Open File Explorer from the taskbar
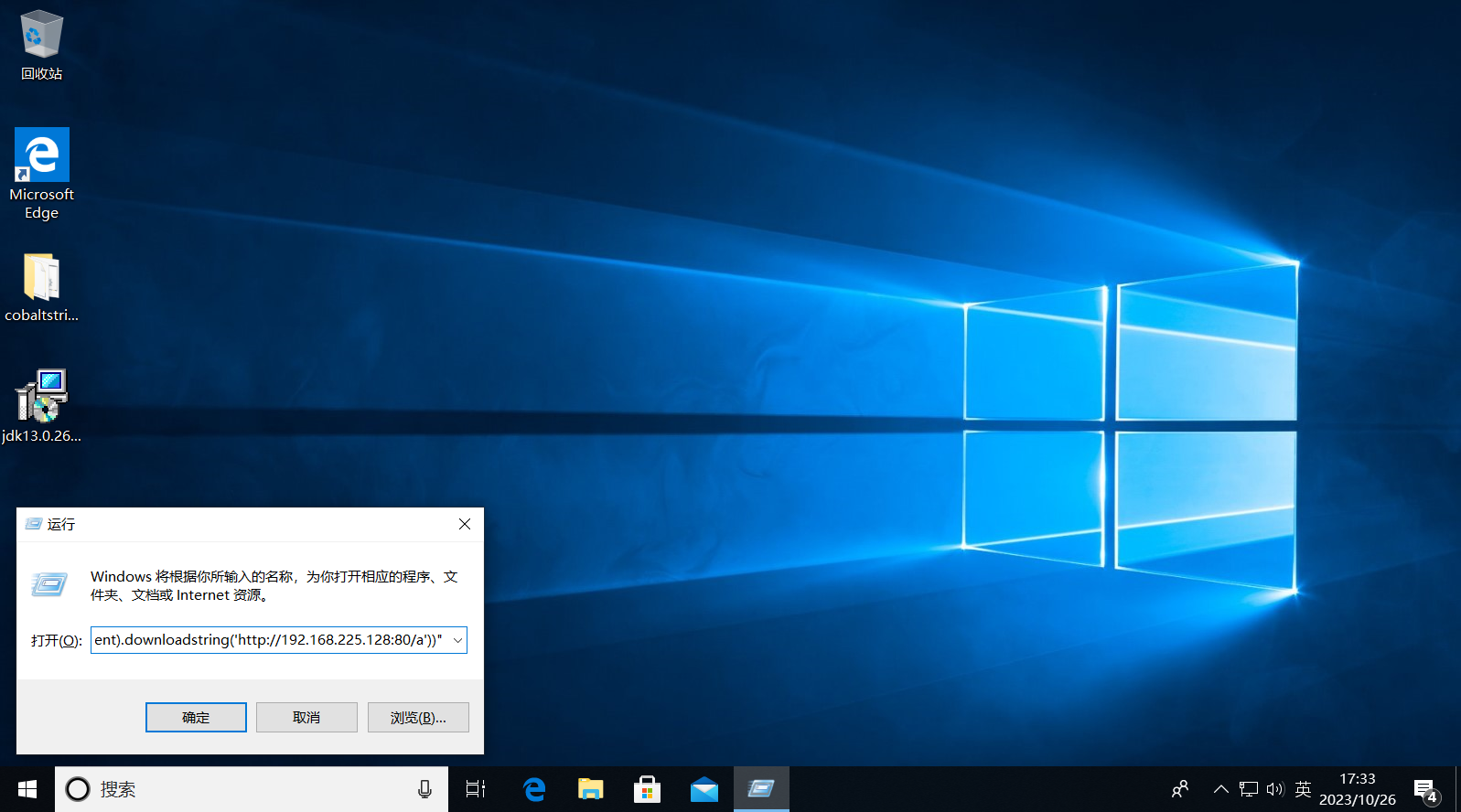Screen dimensions: 1461x812 [x=591, y=789]
